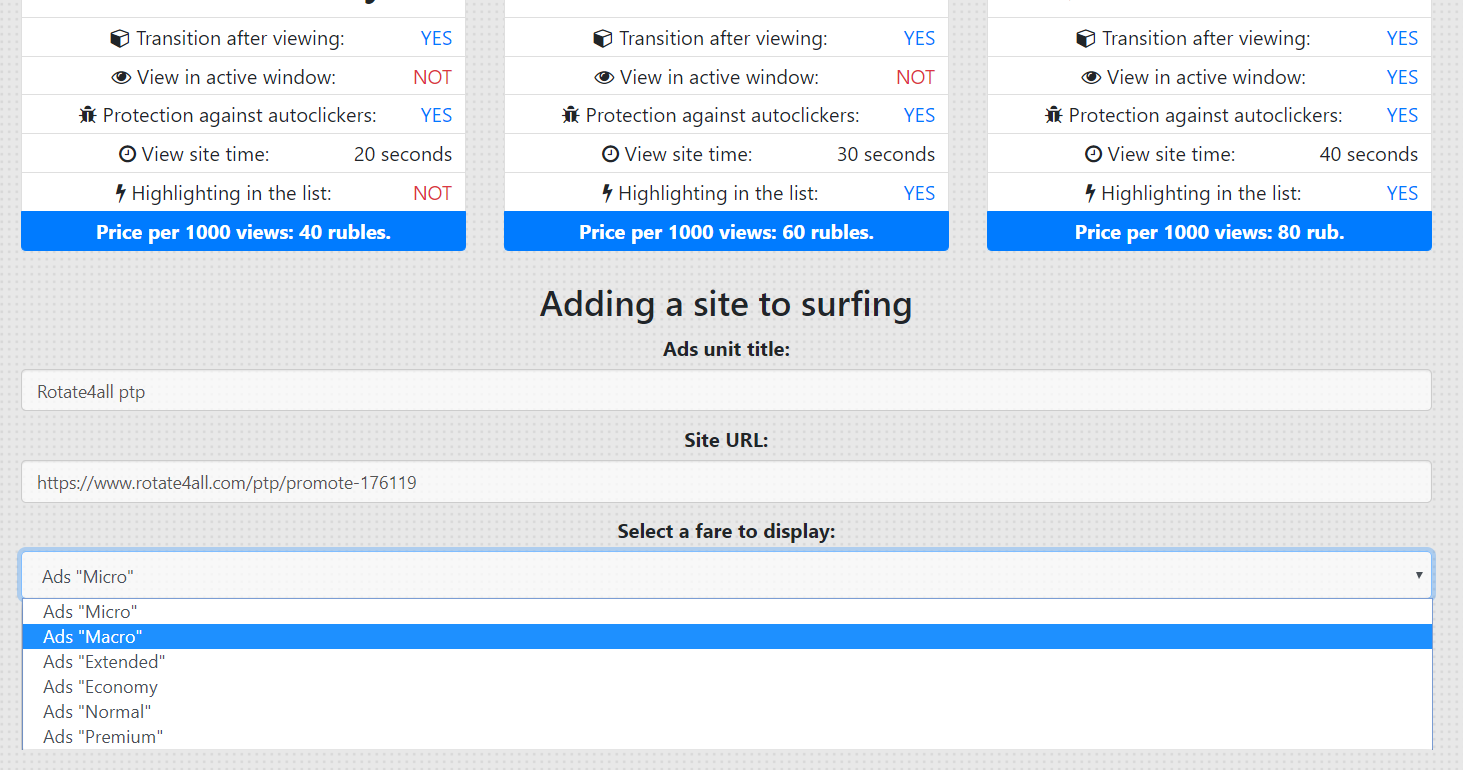Click the eye icon in the 80 rub. plan
Image resolution: width=1463 pixels, height=770 pixels.
click(1091, 77)
